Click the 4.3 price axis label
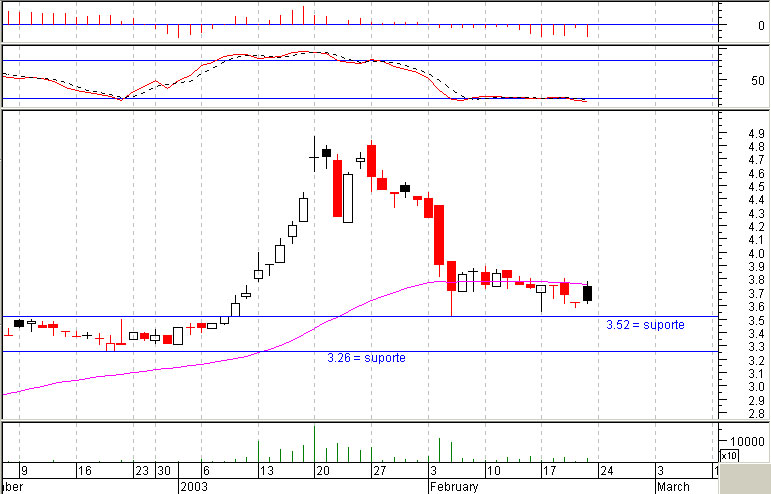The image size is (771, 494). point(756,214)
